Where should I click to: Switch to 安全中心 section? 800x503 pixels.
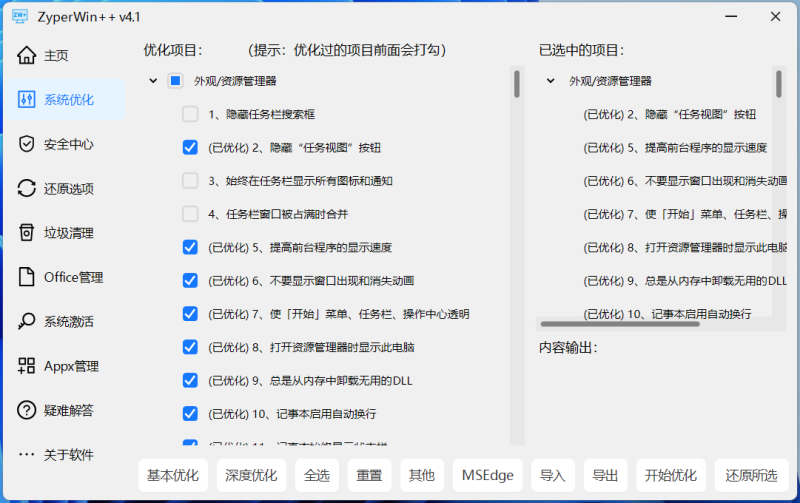[x=68, y=144]
